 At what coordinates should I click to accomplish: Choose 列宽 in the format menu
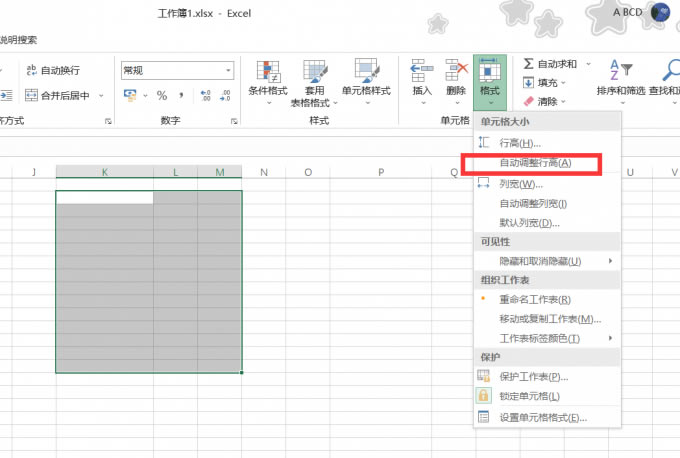click(520, 184)
